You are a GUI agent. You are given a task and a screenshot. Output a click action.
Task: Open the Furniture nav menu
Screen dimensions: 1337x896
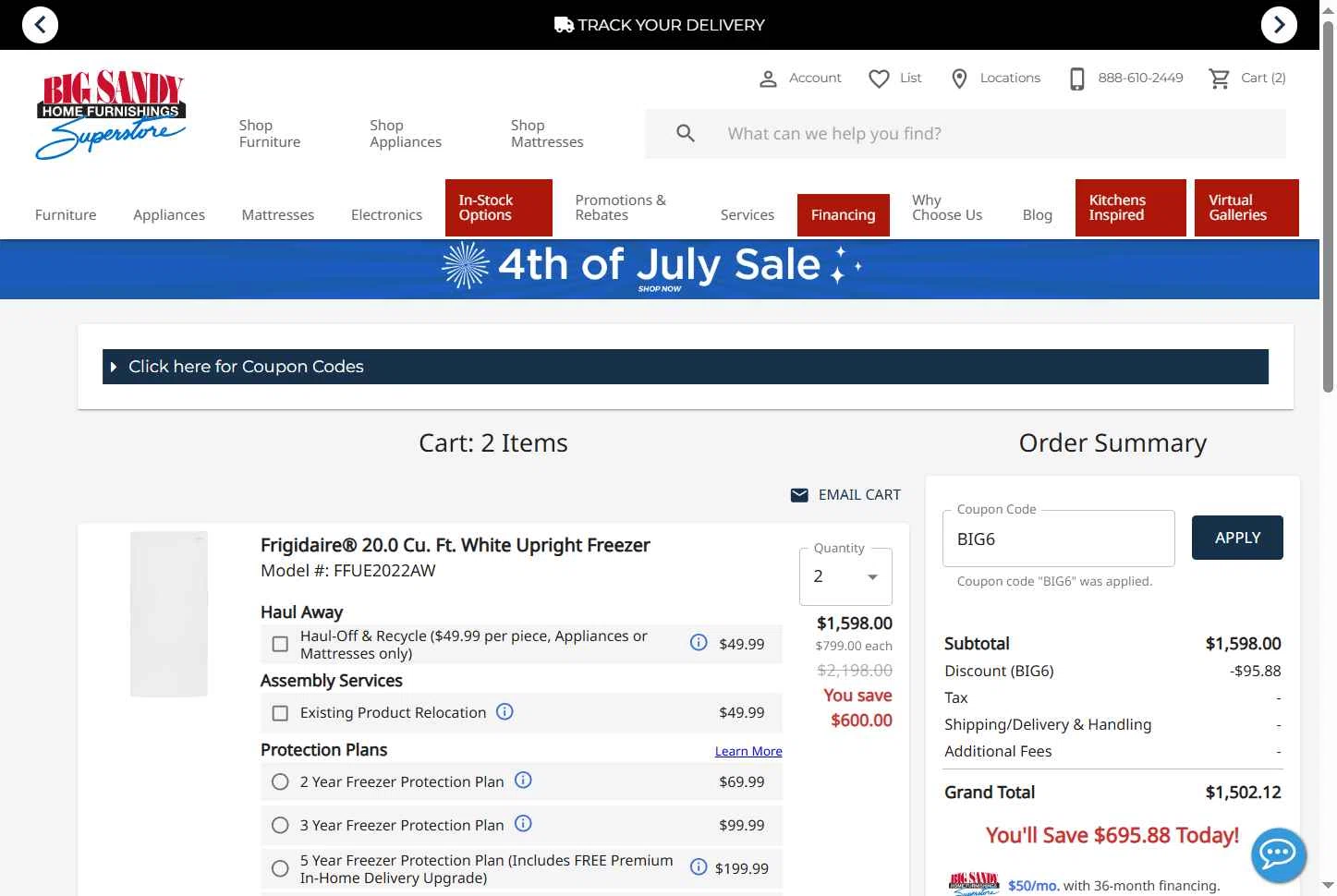coord(66,214)
